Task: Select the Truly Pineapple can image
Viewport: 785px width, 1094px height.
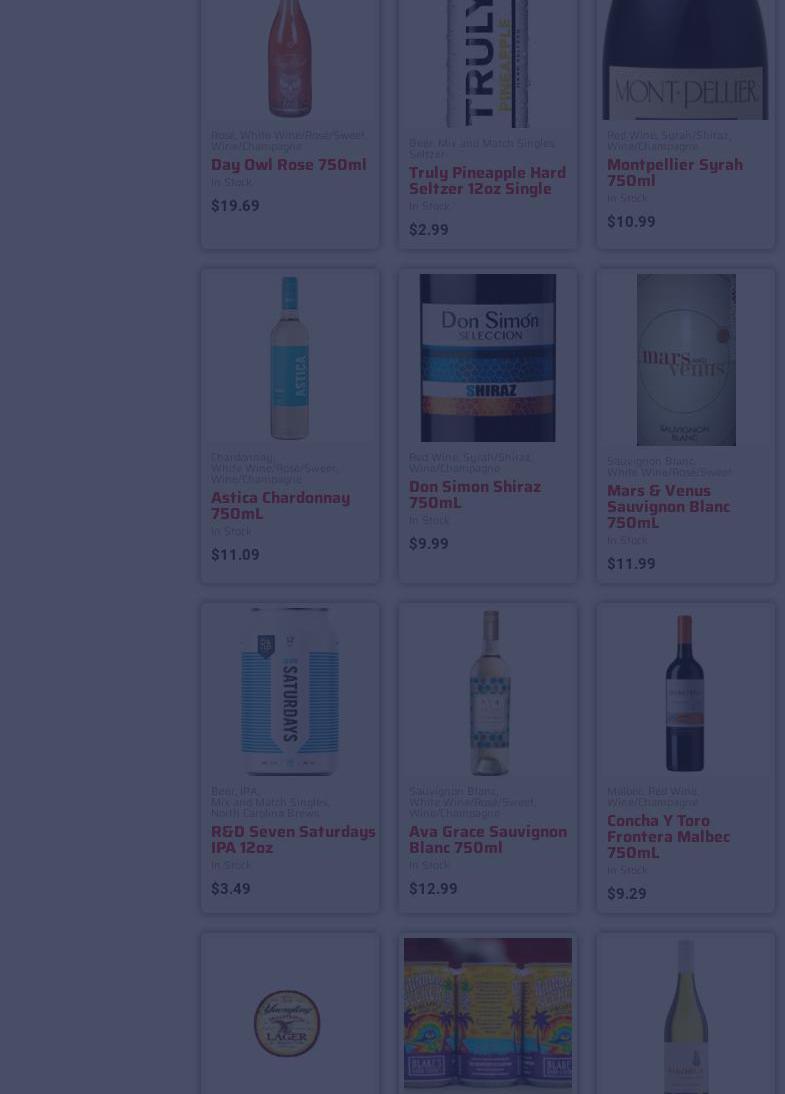Action: click(x=488, y=63)
